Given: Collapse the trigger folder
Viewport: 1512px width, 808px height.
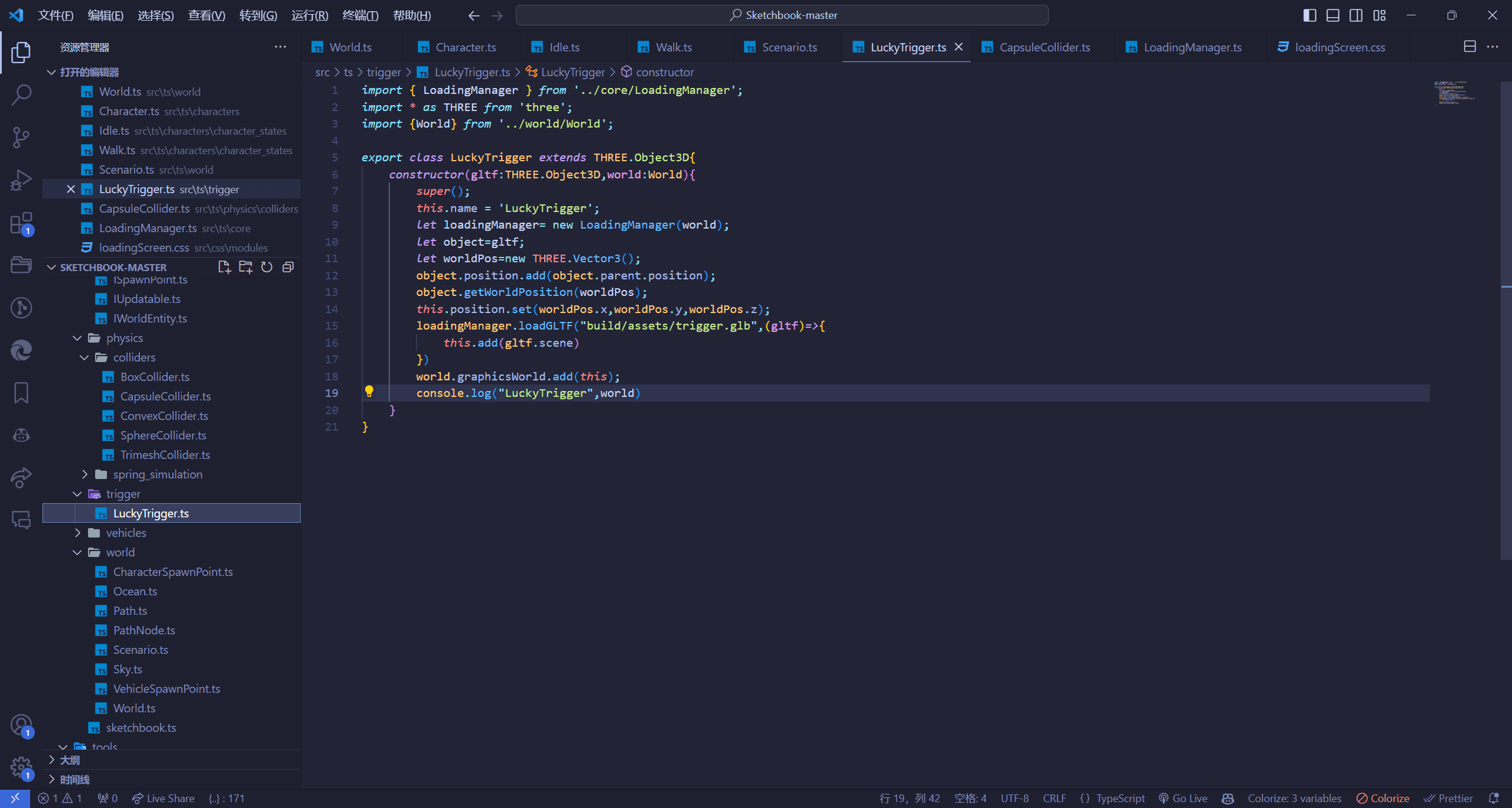Looking at the screenshot, I should 77,494.
